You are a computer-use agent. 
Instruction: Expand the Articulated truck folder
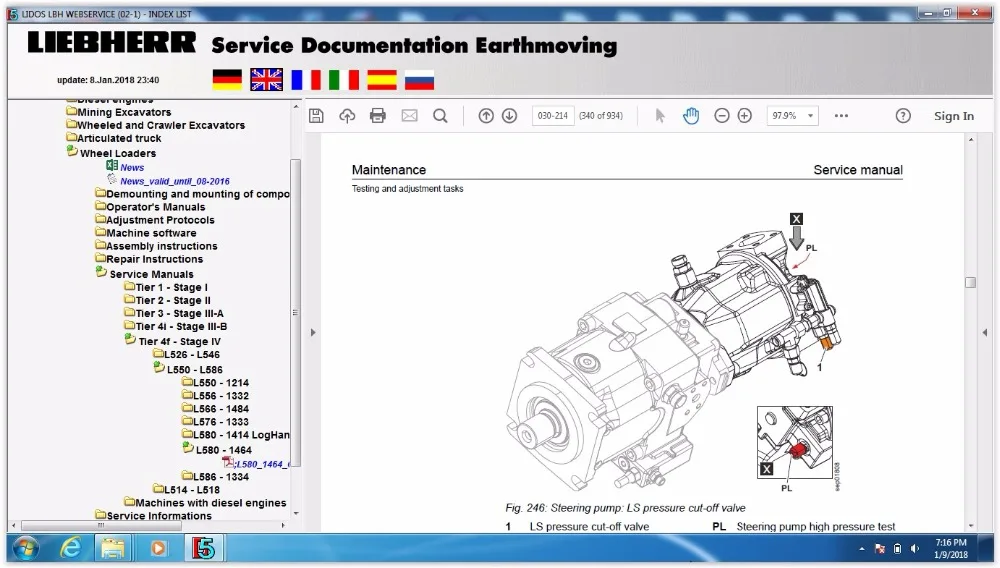point(114,138)
